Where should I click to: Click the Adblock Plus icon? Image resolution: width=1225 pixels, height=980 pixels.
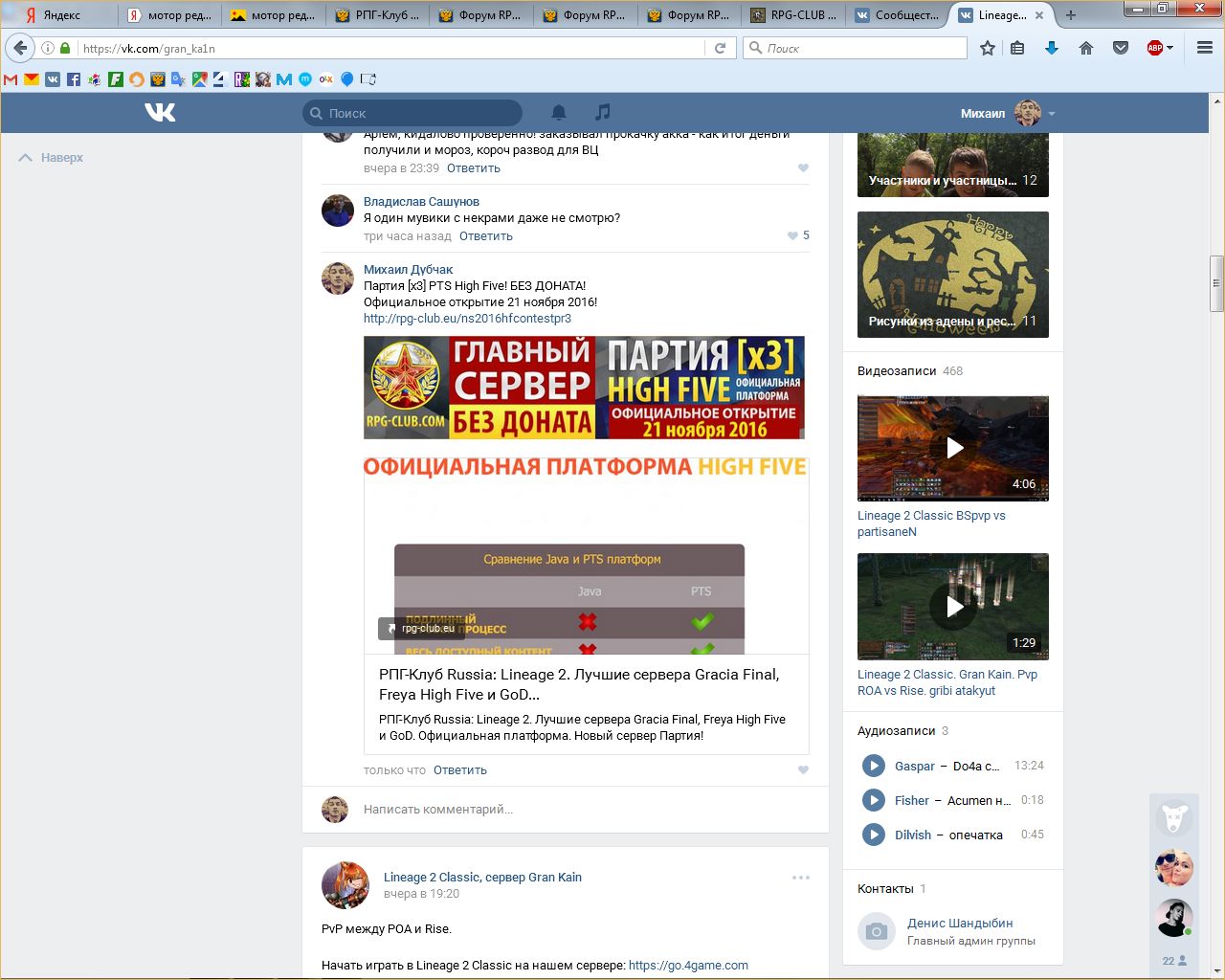1155,48
